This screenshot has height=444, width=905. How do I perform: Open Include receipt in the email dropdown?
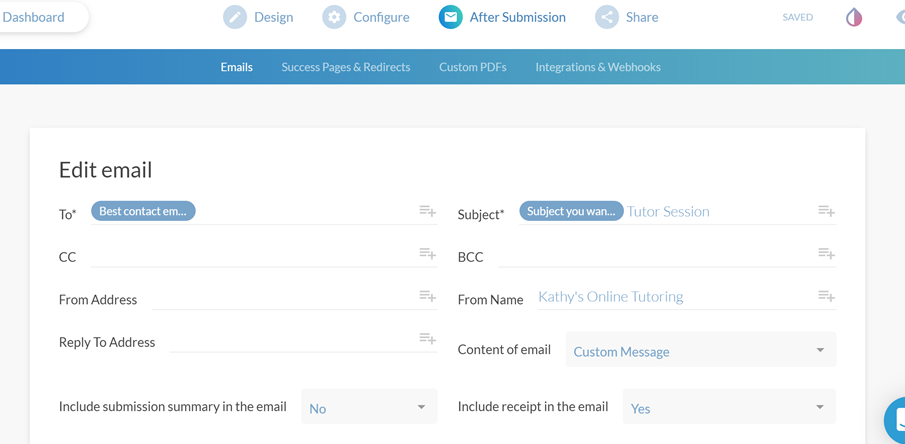729,406
